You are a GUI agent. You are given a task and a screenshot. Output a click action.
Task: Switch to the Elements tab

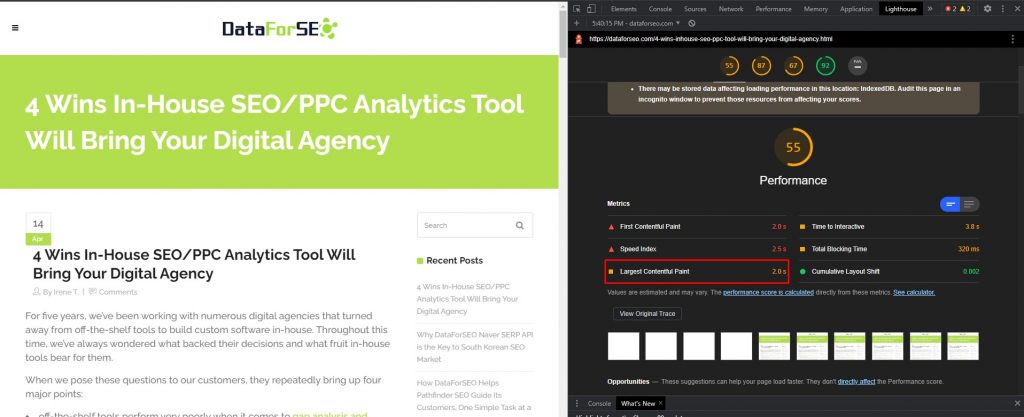[623, 9]
